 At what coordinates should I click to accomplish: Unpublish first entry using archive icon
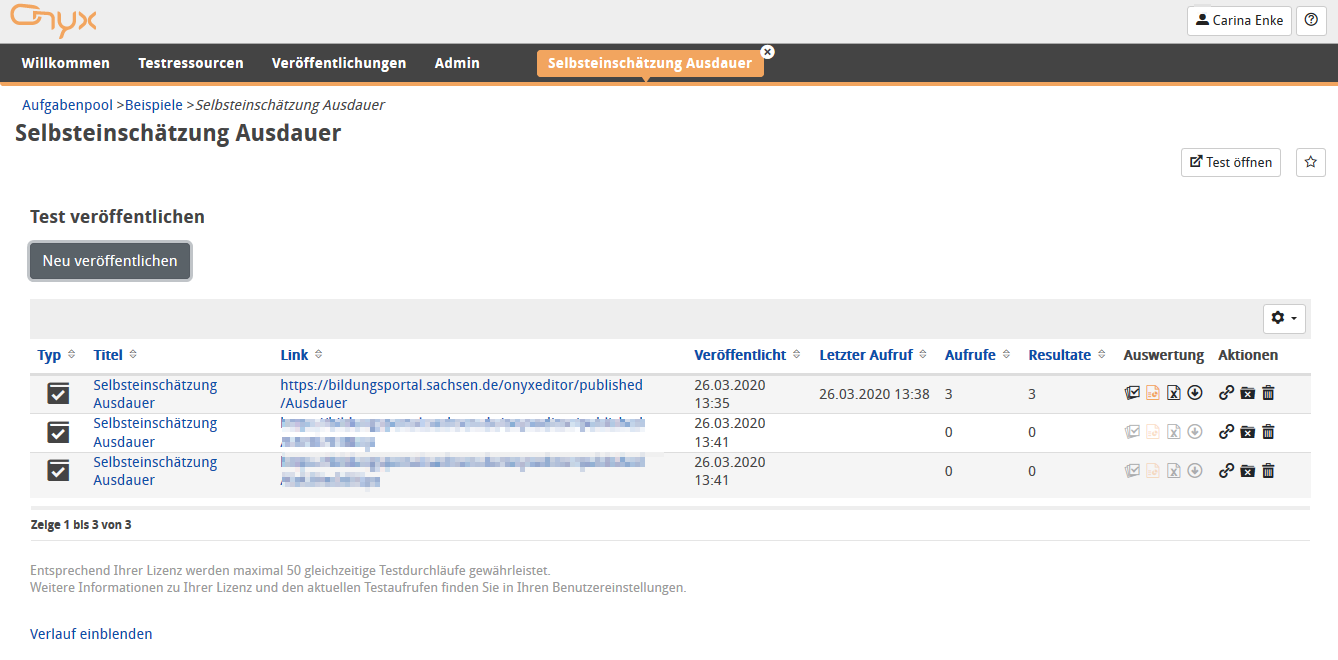[x=1247, y=392]
